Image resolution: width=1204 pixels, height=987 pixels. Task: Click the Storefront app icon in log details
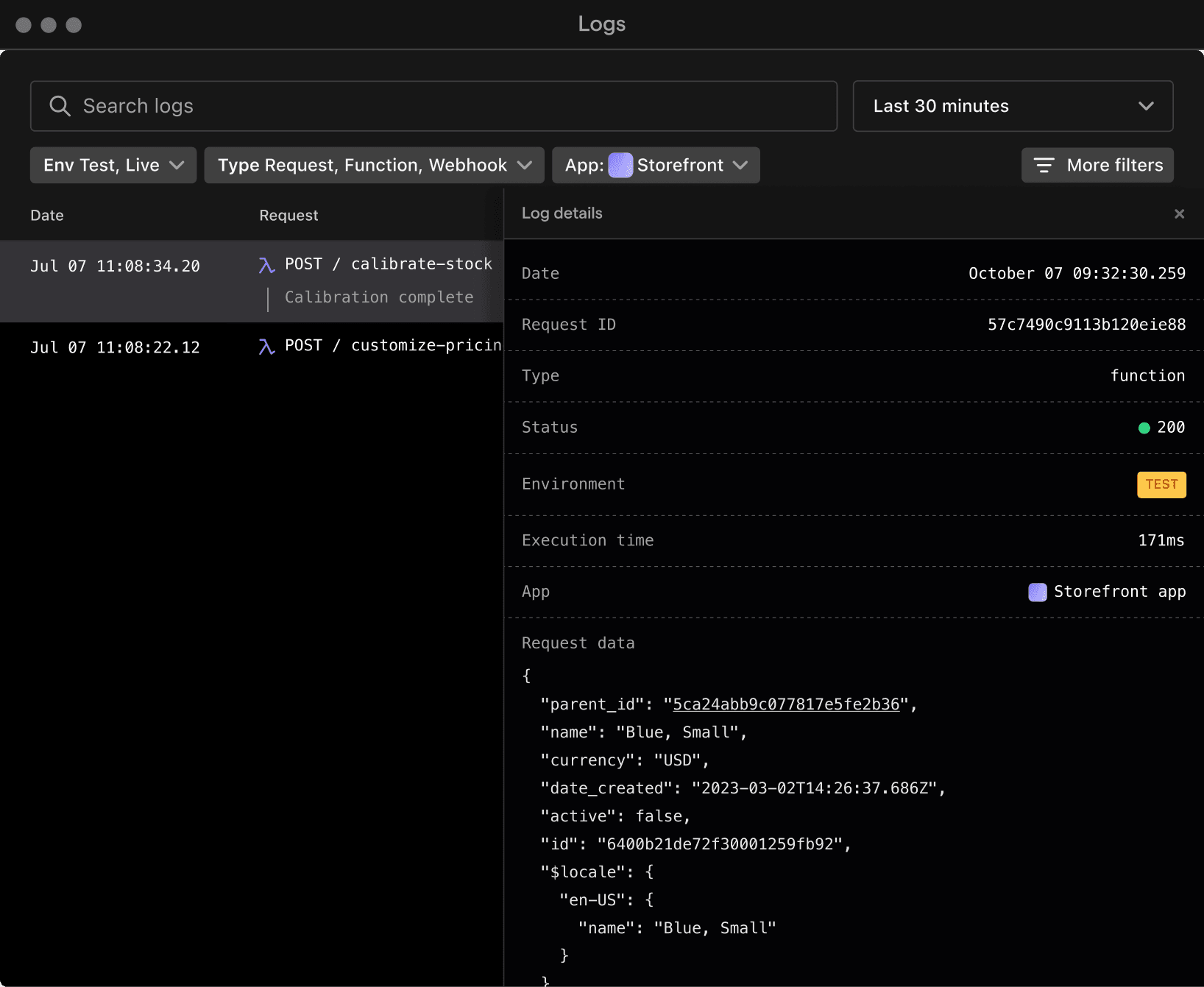click(1037, 592)
